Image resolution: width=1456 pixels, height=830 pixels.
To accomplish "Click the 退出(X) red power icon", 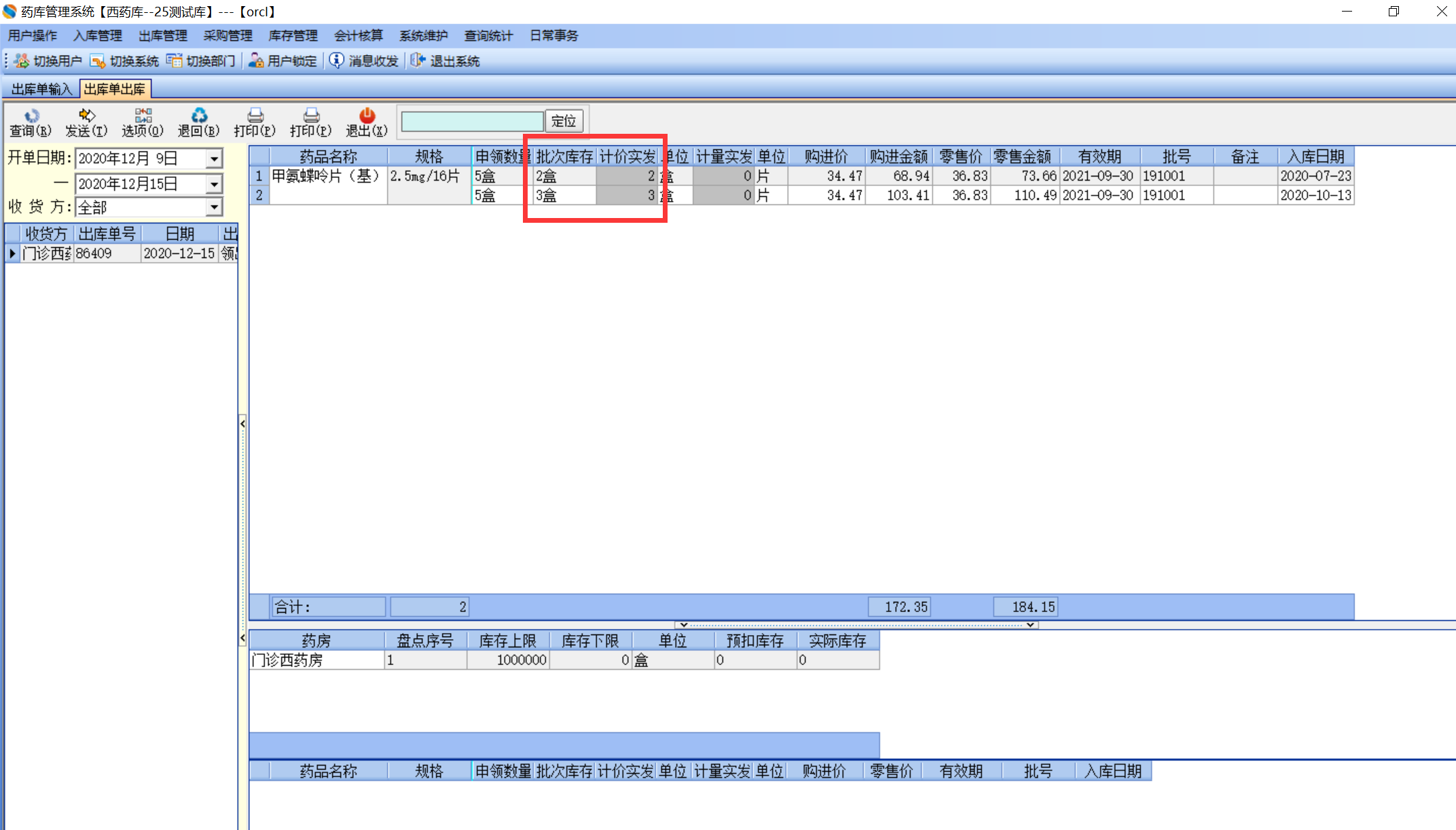I will [x=367, y=115].
